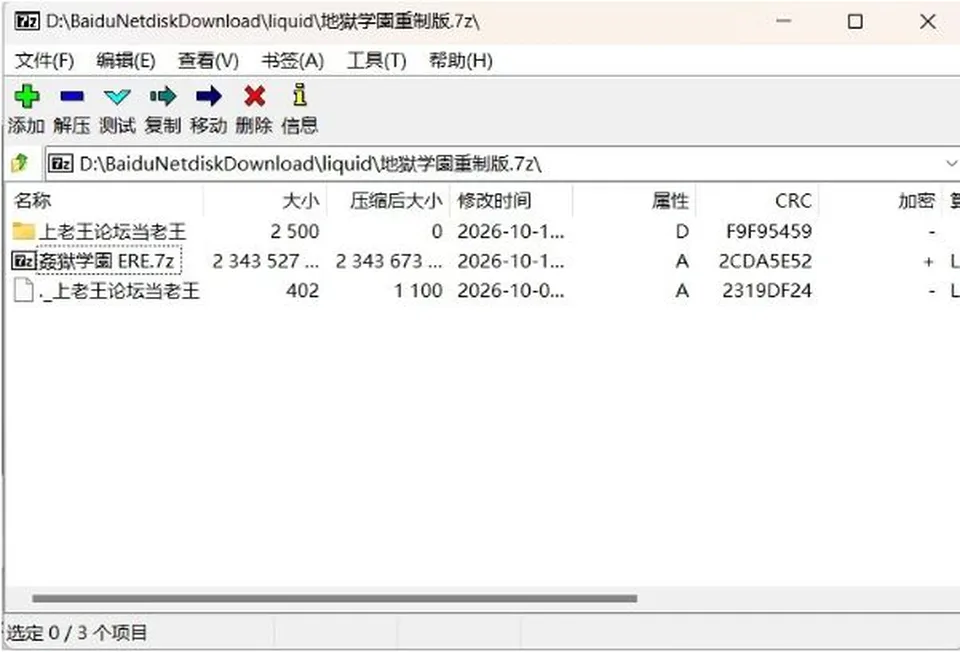Viewport: 960px width, 652px height.
Task: Expand the address bar path dropdown
Action: point(951,163)
